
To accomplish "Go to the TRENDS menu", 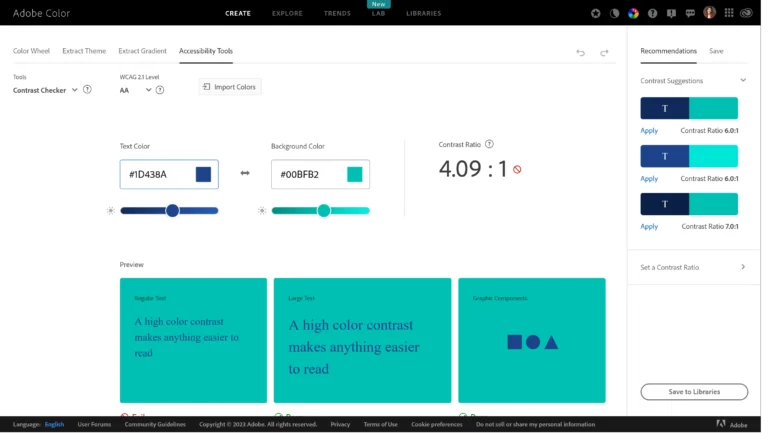I will (339, 14).
